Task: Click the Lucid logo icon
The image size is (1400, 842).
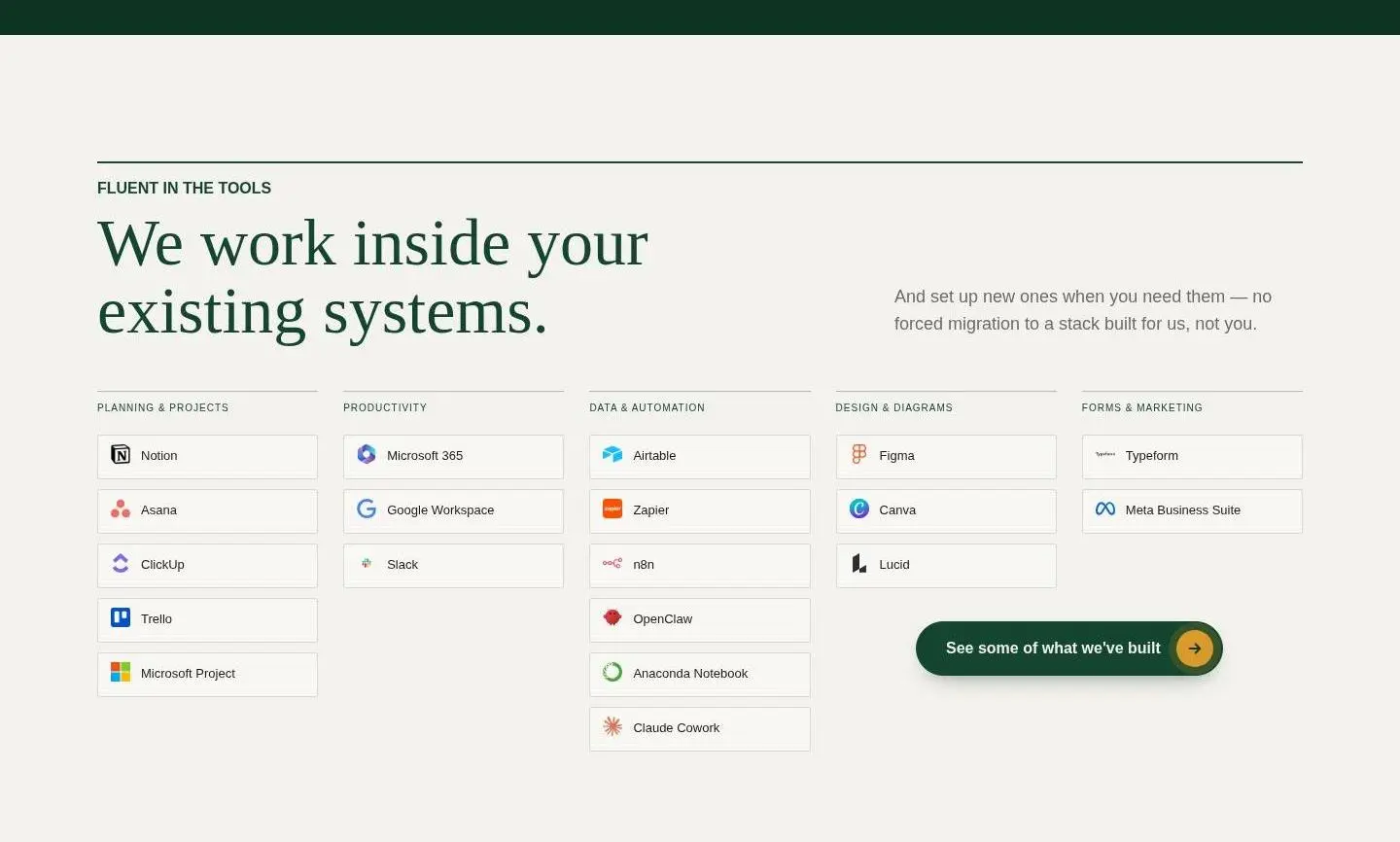Action: pyautogui.click(x=858, y=563)
